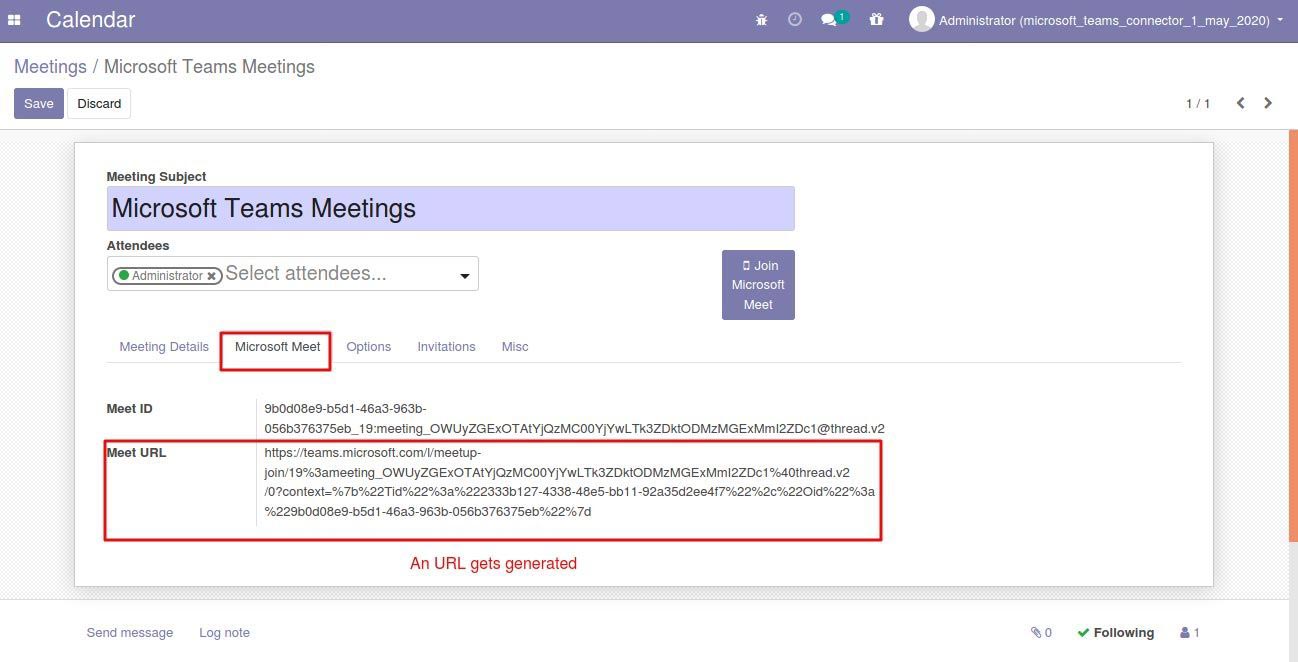Click the attachments paperclip counter

point(1041,632)
